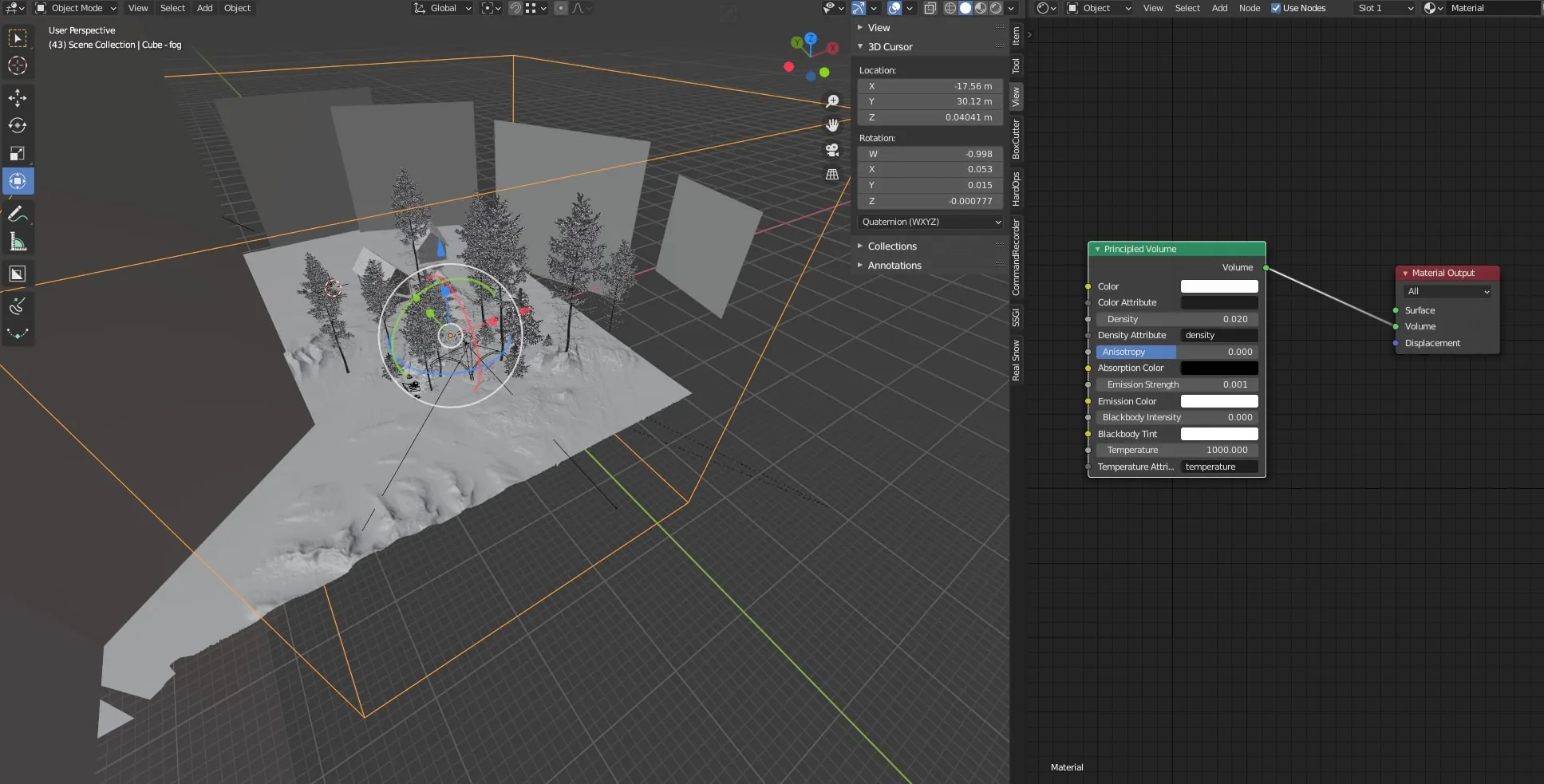Open the Object Mode dropdown
1544x784 pixels.
click(x=76, y=8)
